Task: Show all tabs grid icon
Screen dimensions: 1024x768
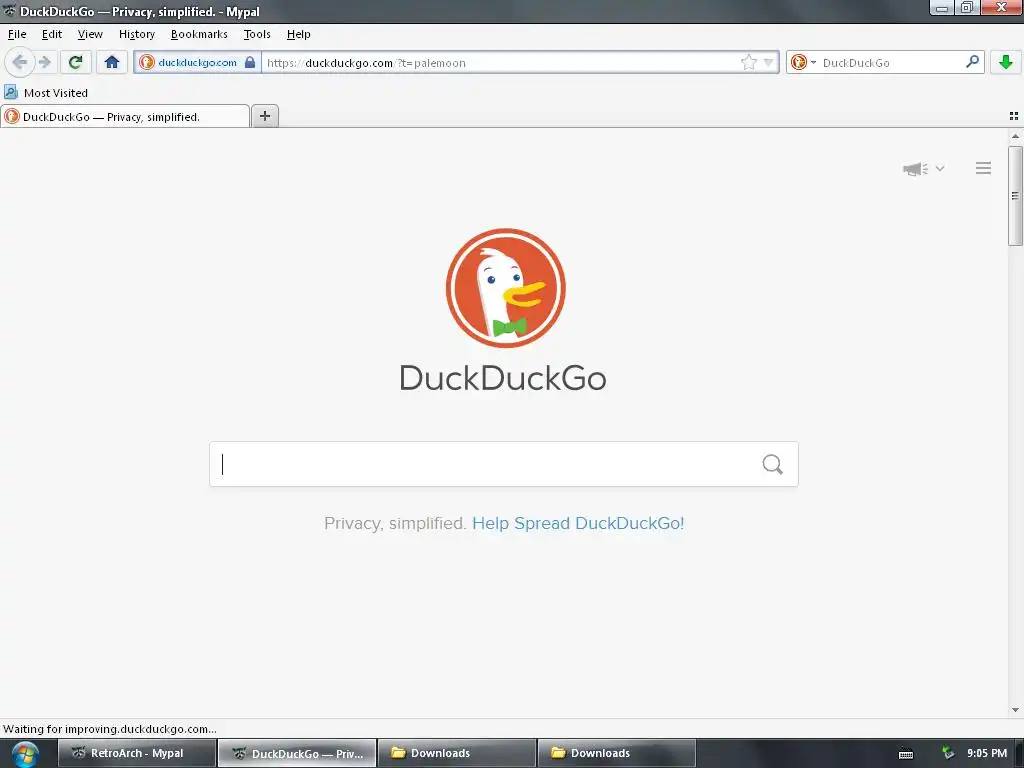Action: [1014, 116]
